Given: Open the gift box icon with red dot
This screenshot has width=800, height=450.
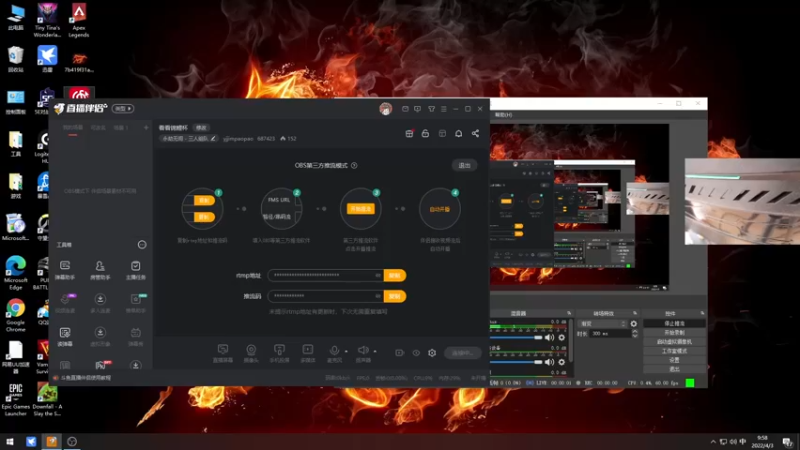Looking at the screenshot, I should tap(409, 133).
